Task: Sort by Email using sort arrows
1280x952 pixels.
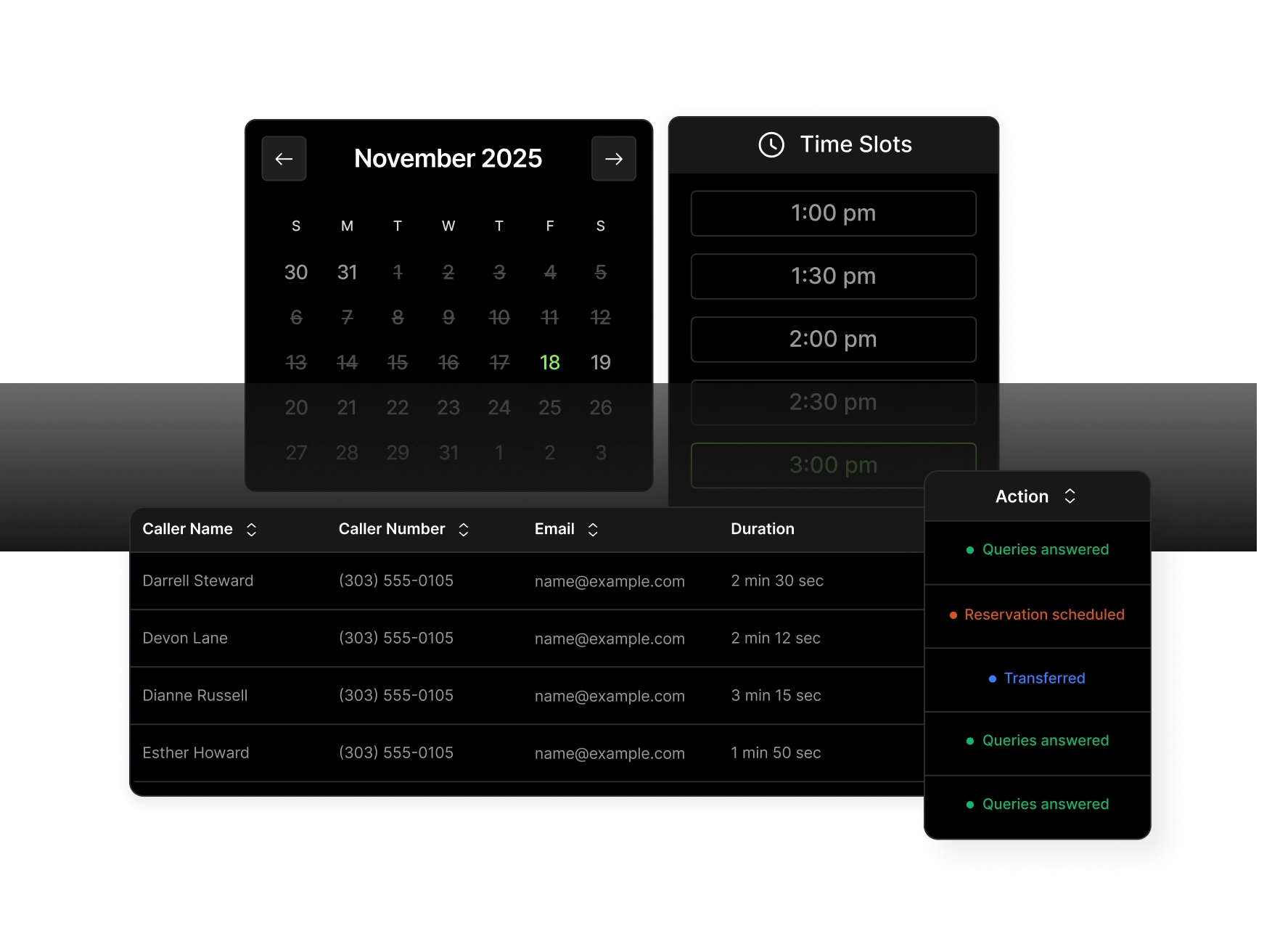Action: click(593, 530)
